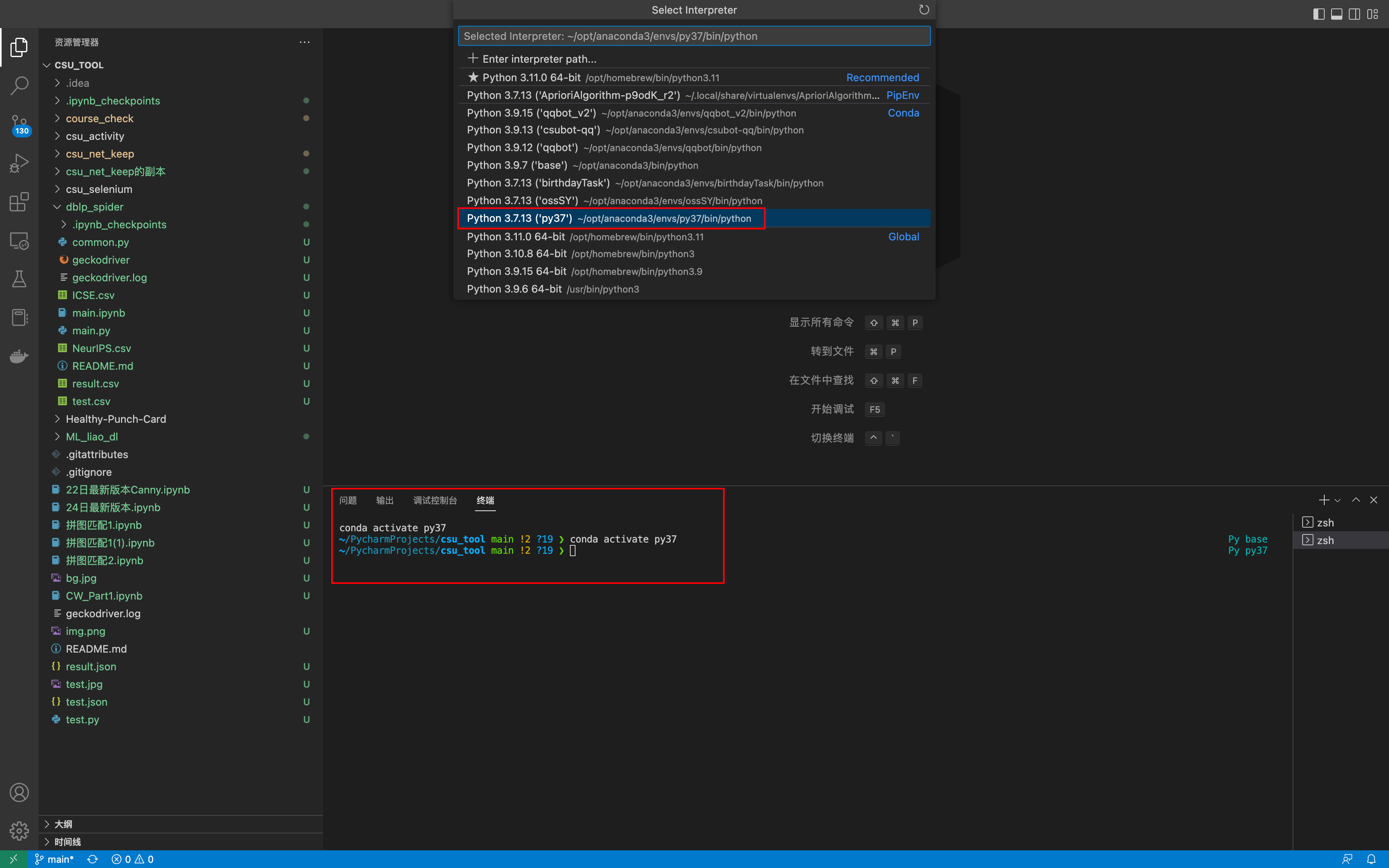Toggle the panel visibility

[1336, 14]
